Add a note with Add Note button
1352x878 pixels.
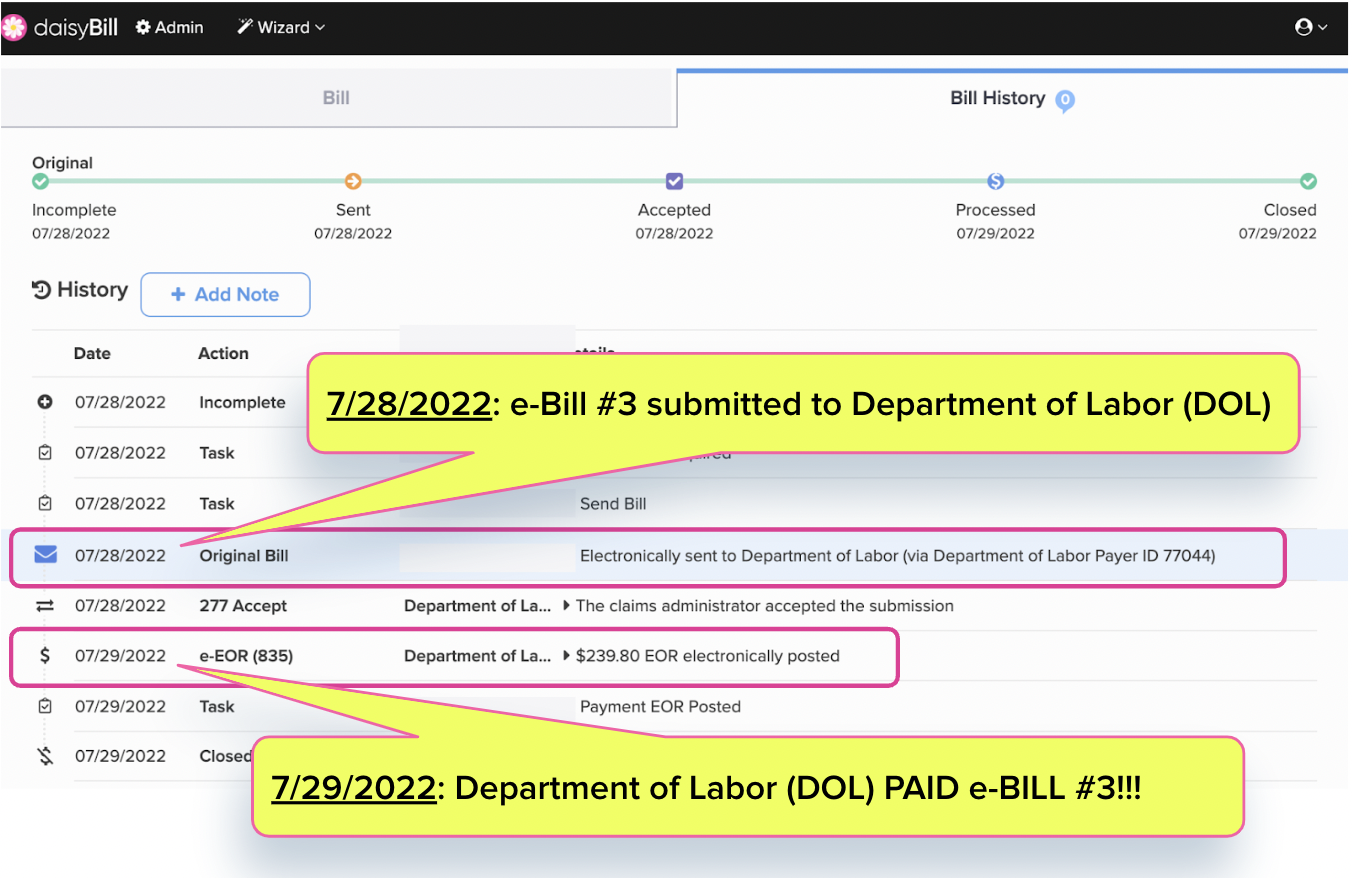225,294
